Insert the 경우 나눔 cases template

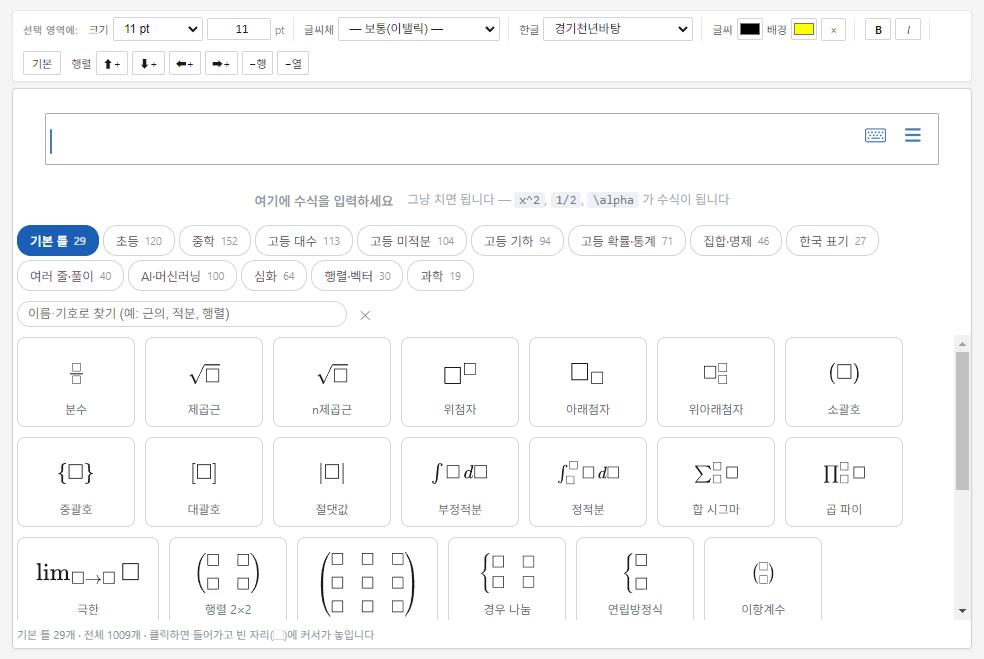click(x=507, y=579)
